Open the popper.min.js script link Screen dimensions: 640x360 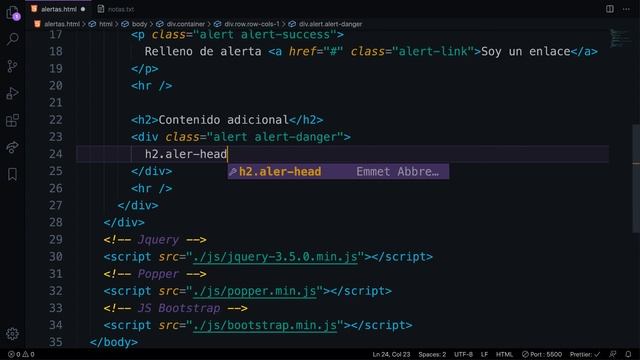[x=255, y=291]
